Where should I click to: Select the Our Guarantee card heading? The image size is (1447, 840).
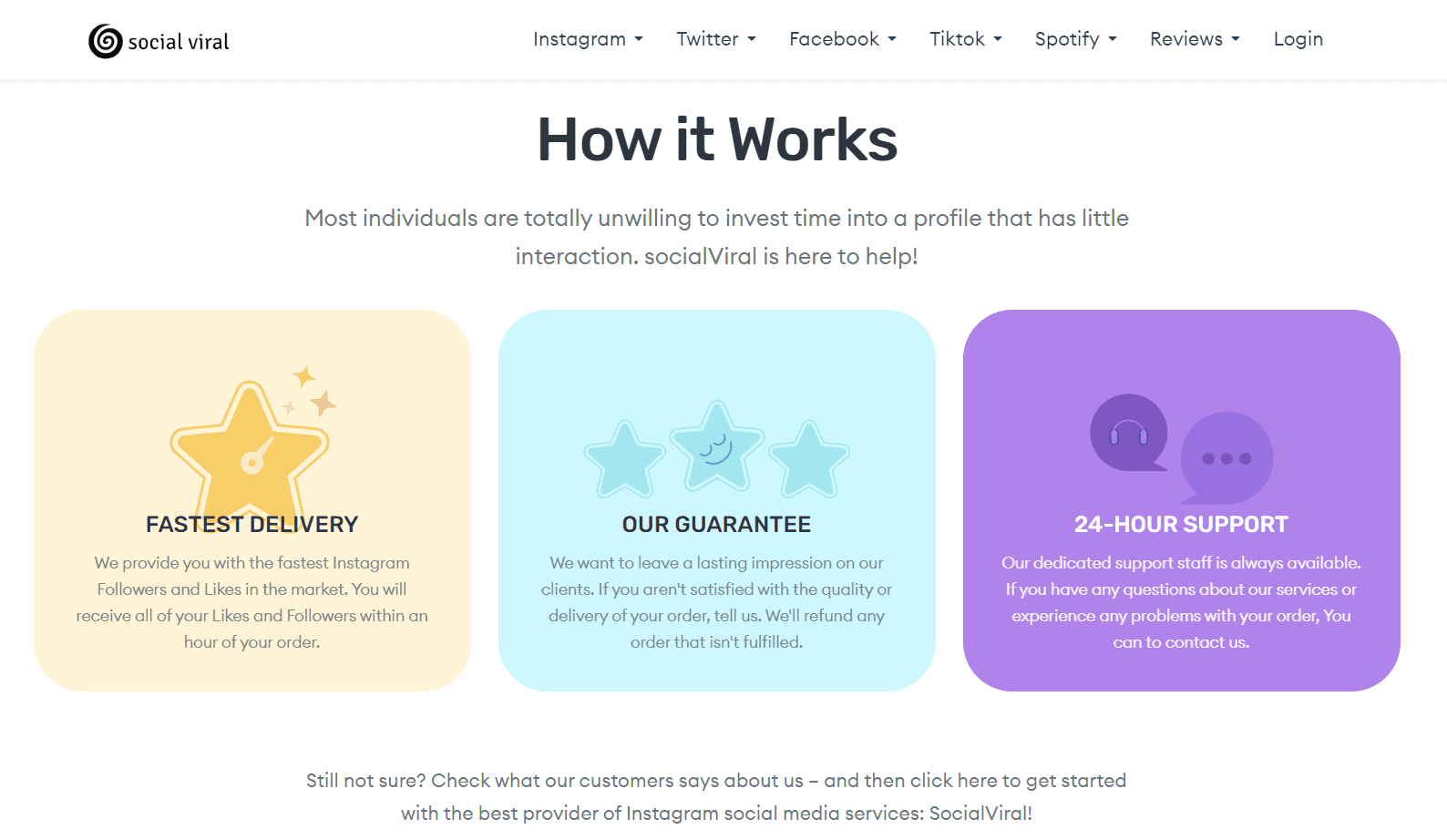[x=716, y=525]
